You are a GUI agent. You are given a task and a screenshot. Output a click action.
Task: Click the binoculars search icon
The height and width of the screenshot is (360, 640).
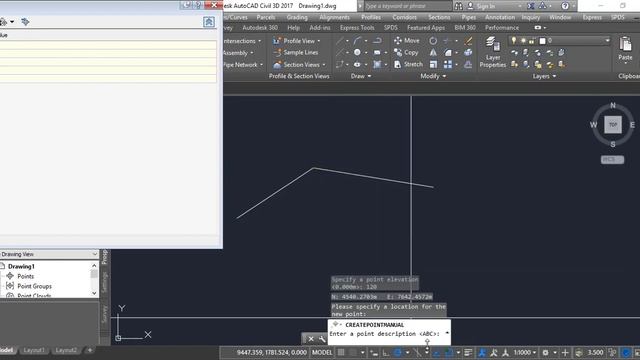pos(459,6)
